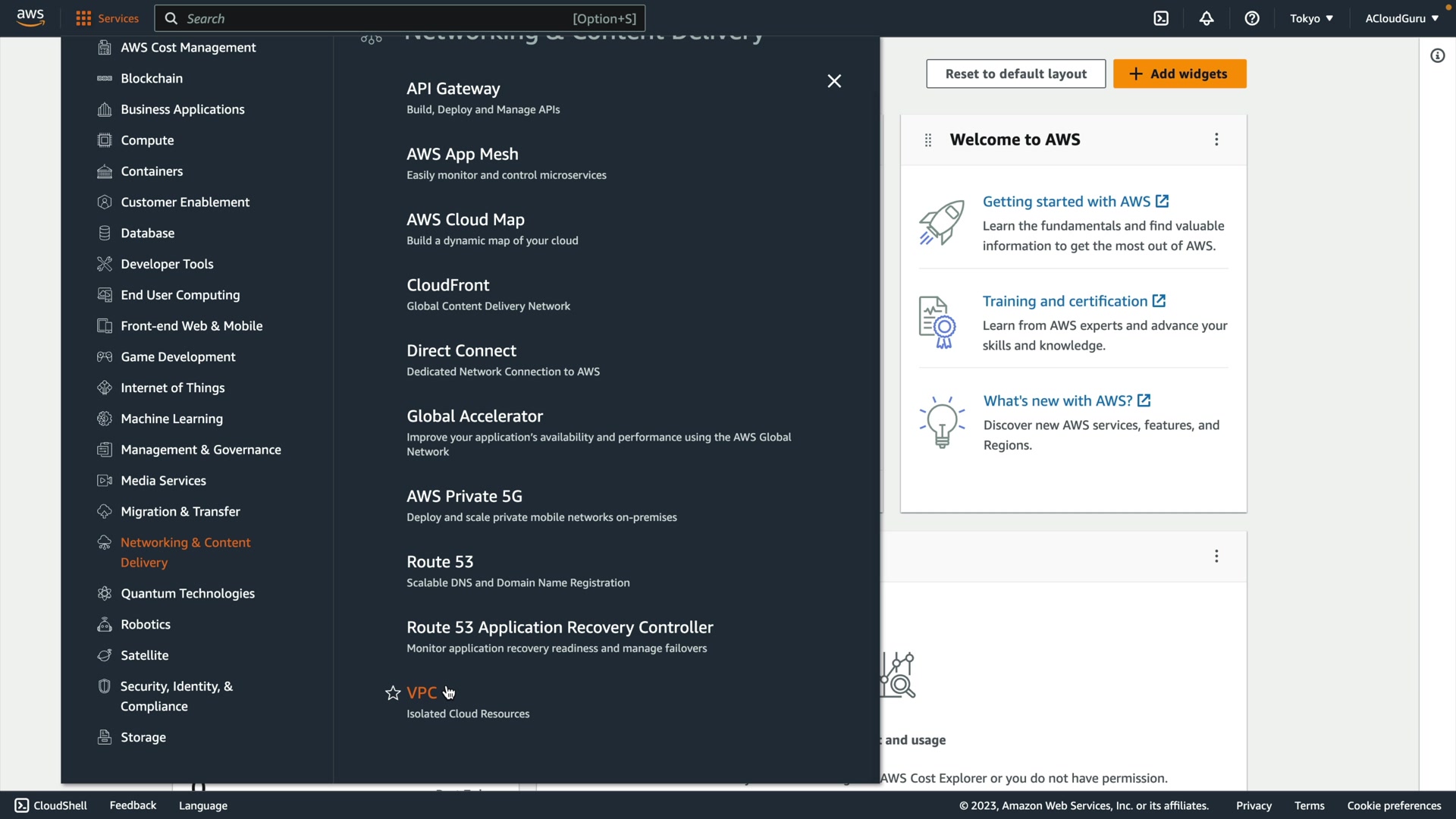Open the notifications bell
This screenshot has width=1456, height=819.
click(1207, 18)
